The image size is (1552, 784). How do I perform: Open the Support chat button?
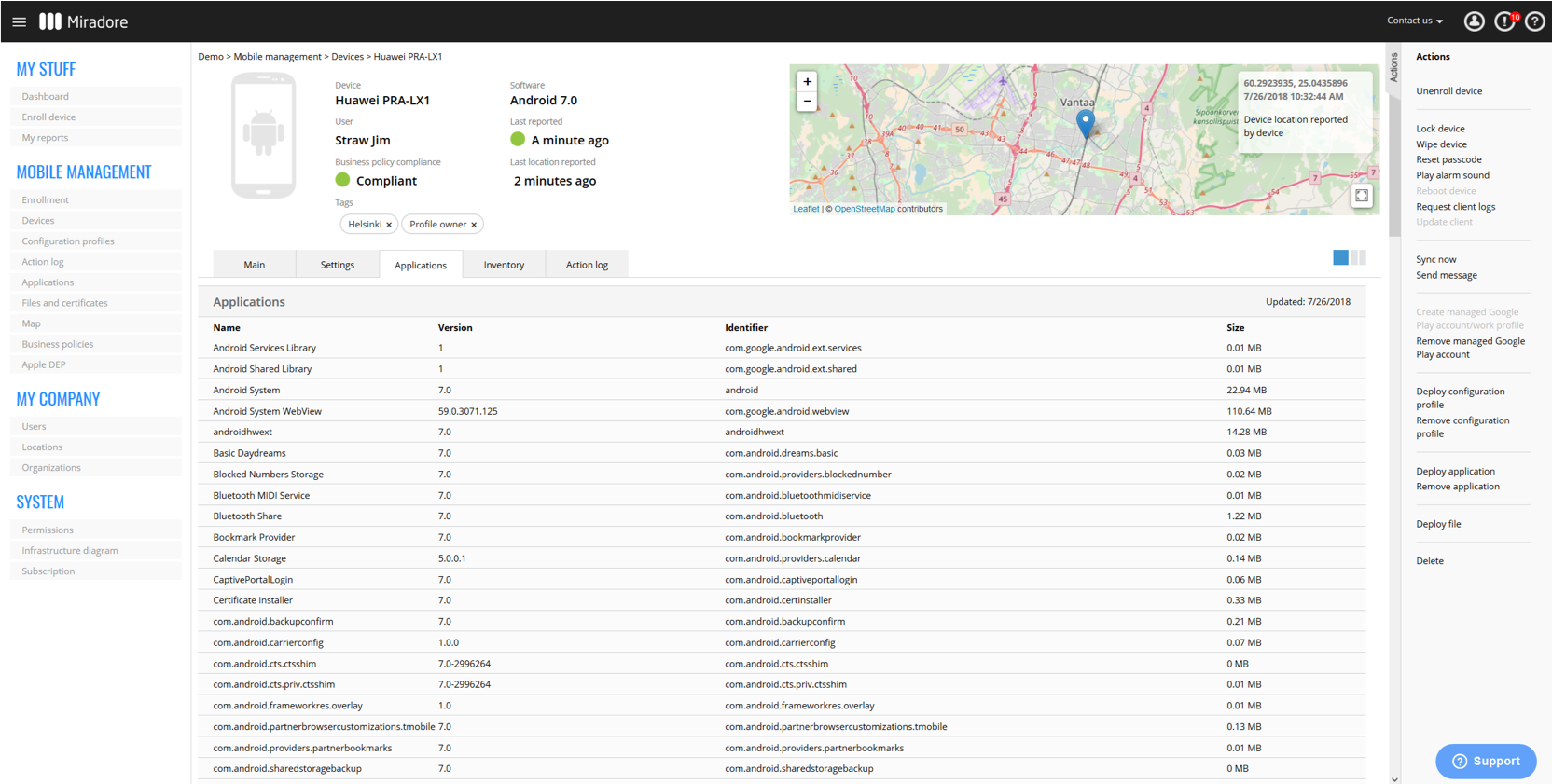point(1486,761)
